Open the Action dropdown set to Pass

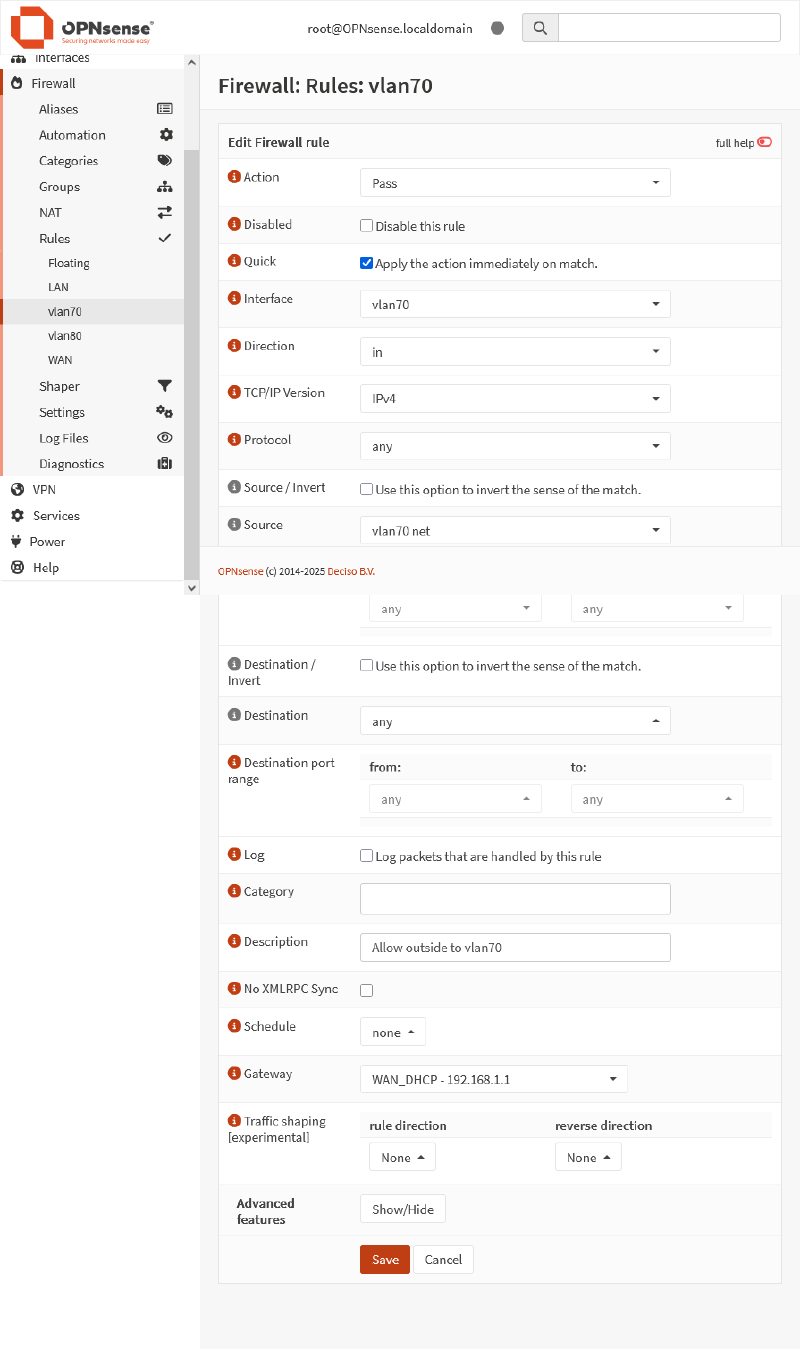[x=514, y=183]
